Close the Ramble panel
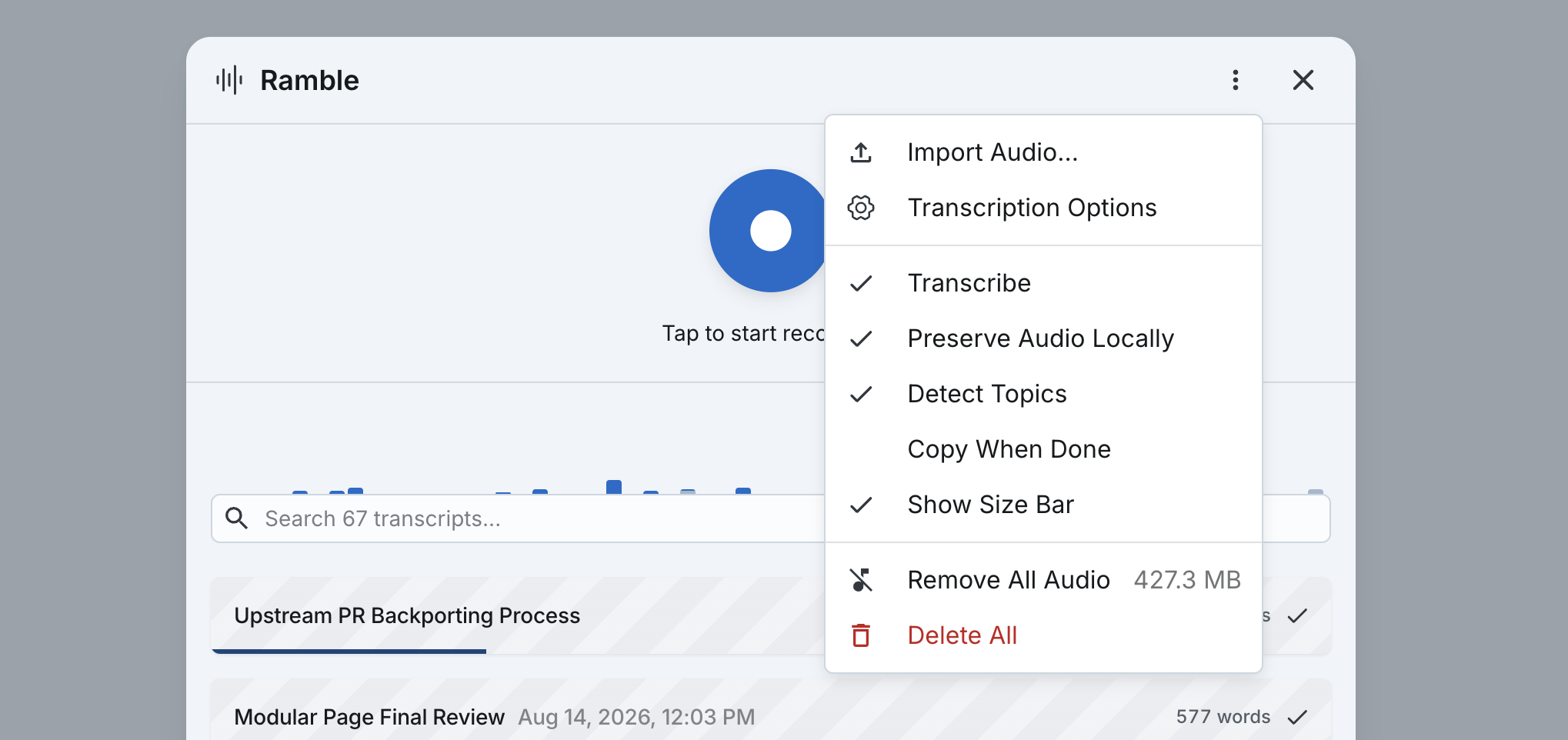 1303,80
